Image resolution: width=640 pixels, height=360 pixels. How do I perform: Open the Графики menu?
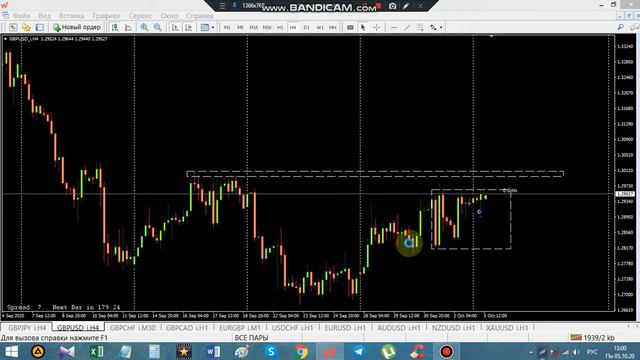tap(106, 16)
